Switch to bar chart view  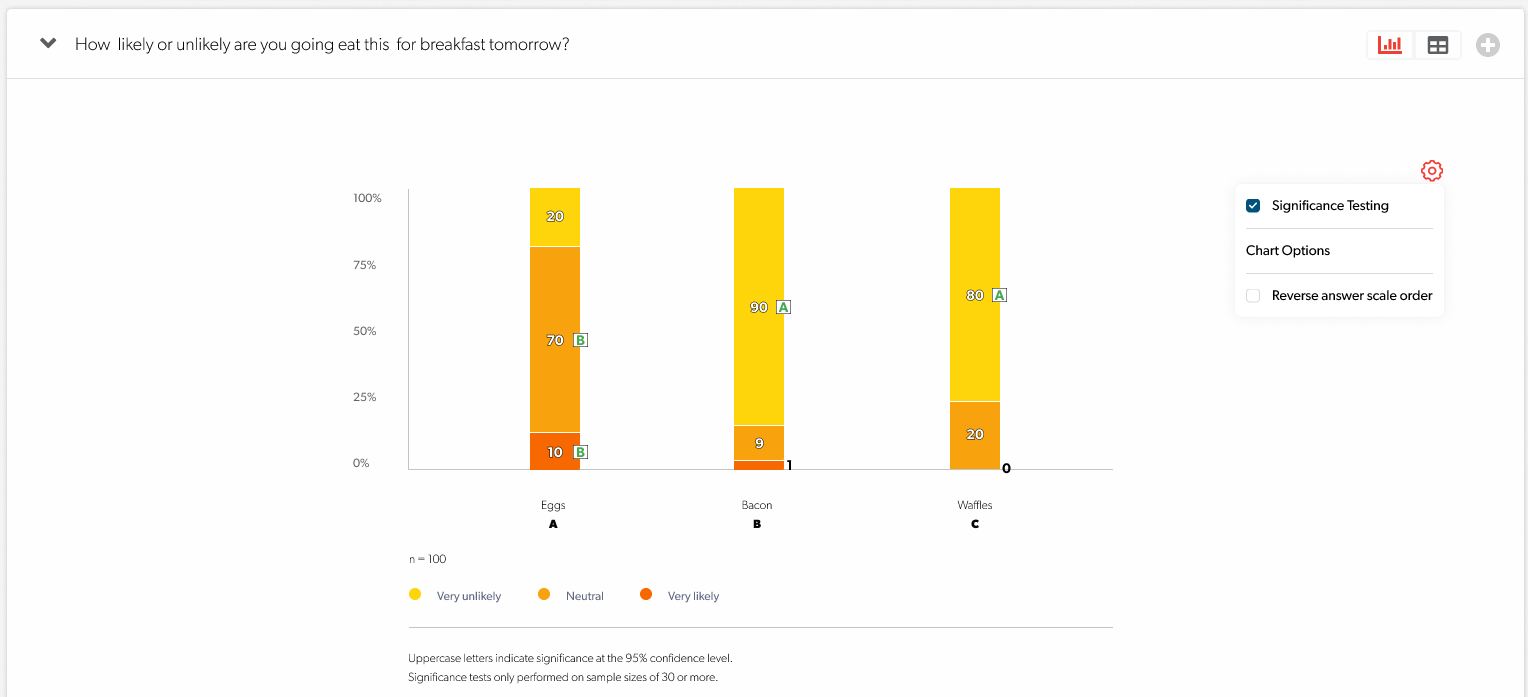[1390, 45]
